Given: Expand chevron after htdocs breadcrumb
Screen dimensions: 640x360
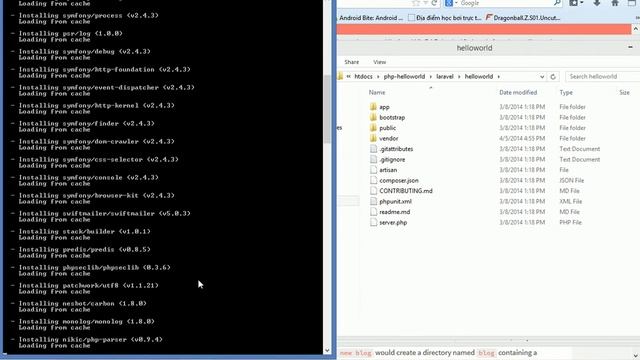Looking at the screenshot, I should click(x=378, y=77).
